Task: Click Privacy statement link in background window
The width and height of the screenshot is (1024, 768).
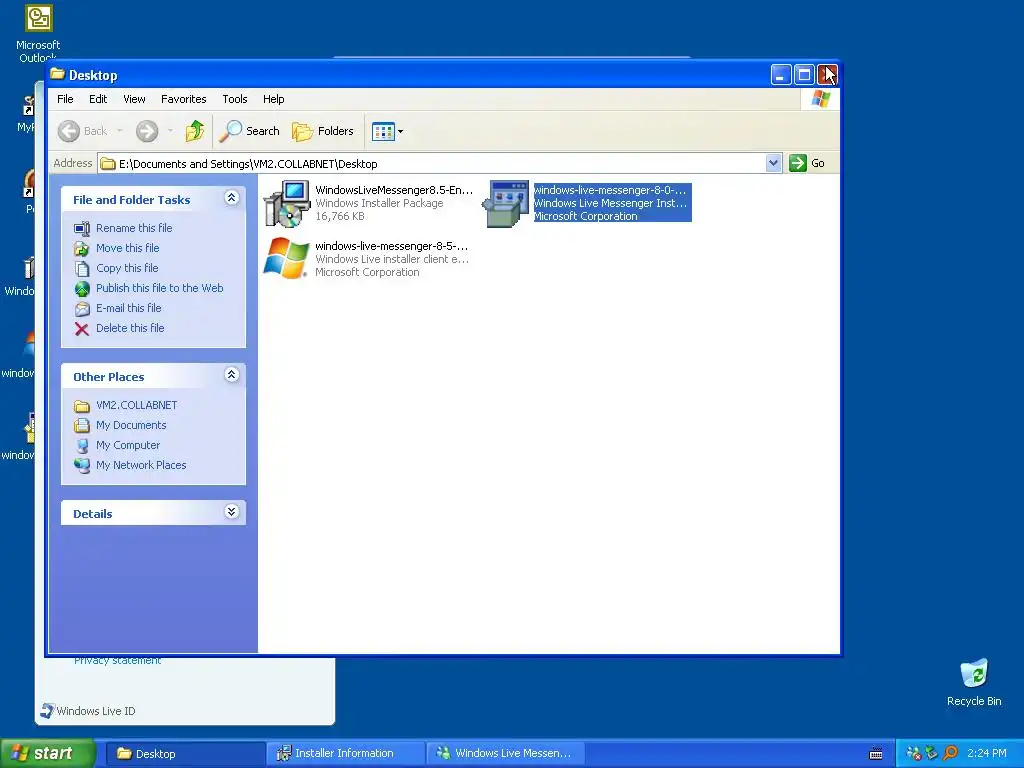Action: tap(118, 661)
